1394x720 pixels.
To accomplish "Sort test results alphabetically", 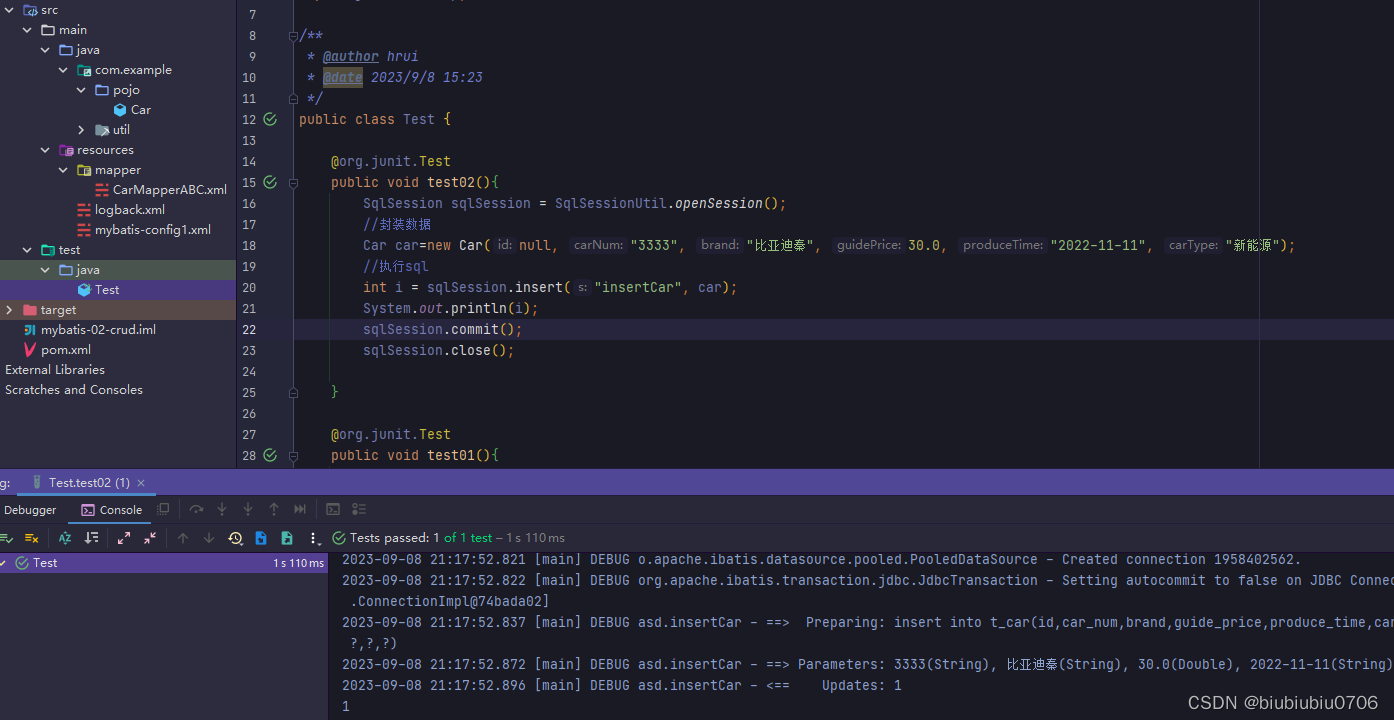I will [65, 538].
